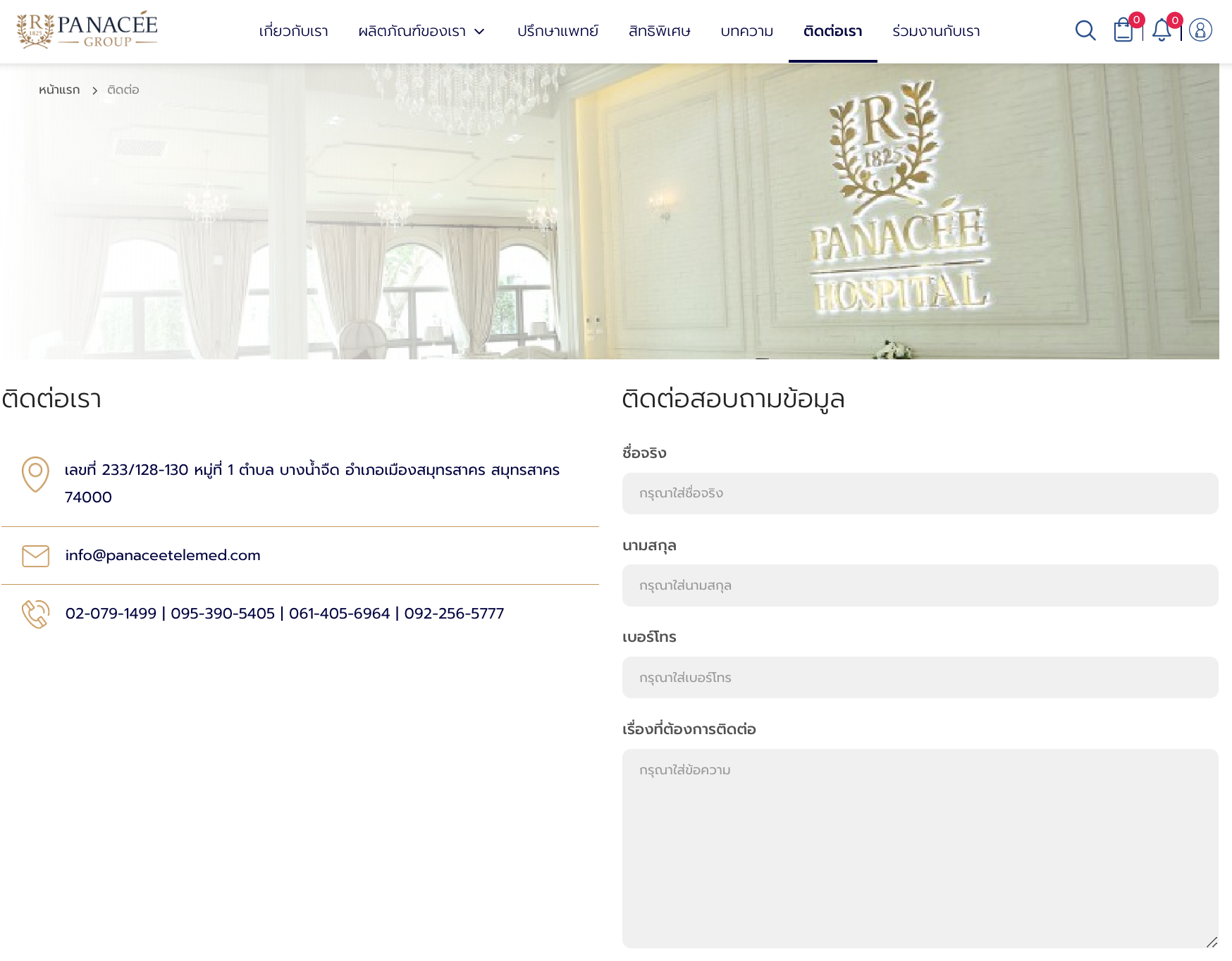Click the เบอร์โทร field label
The width and height of the screenshot is (1232, 961).
click(649, 637)
